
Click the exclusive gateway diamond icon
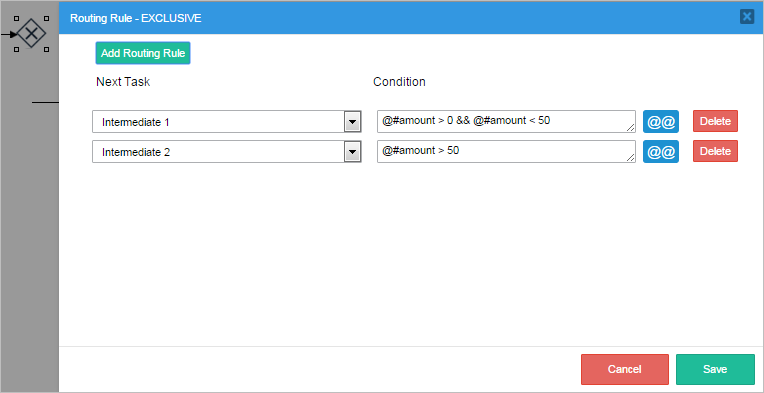pyautogui.click(x=31, y=34)
